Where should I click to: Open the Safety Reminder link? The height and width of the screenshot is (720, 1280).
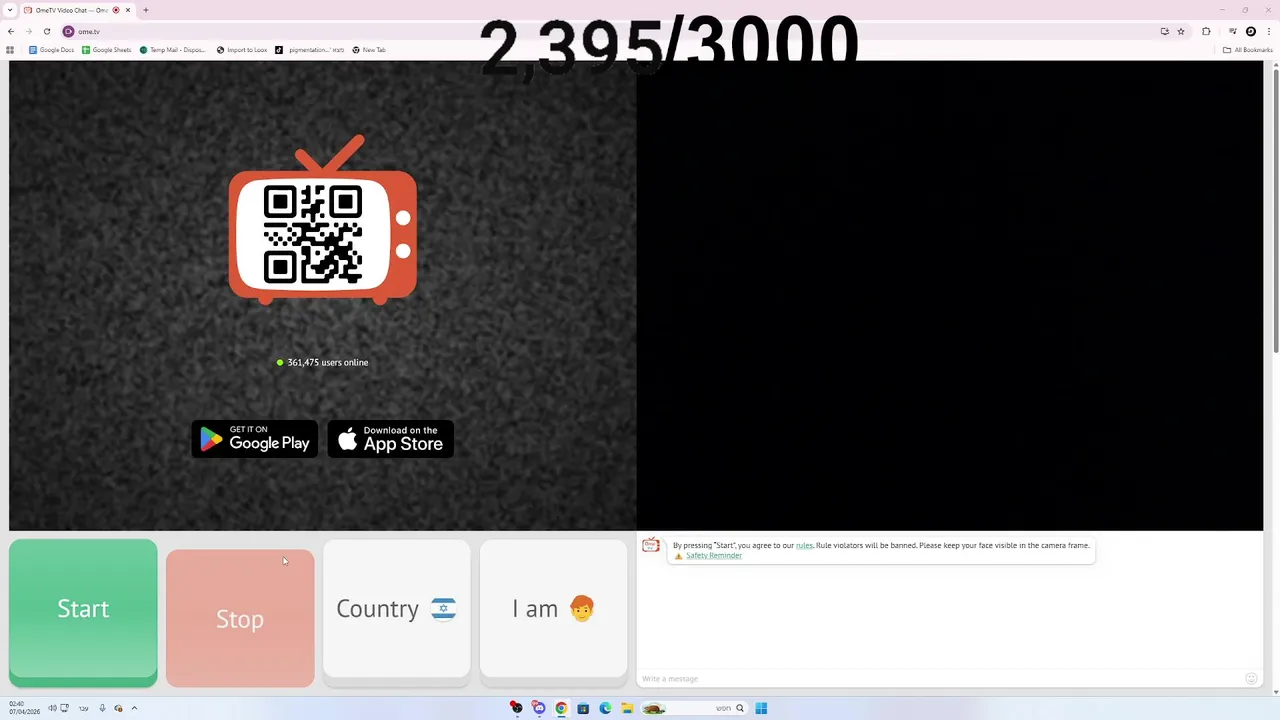pyautogui.click(x=713, y=555)
